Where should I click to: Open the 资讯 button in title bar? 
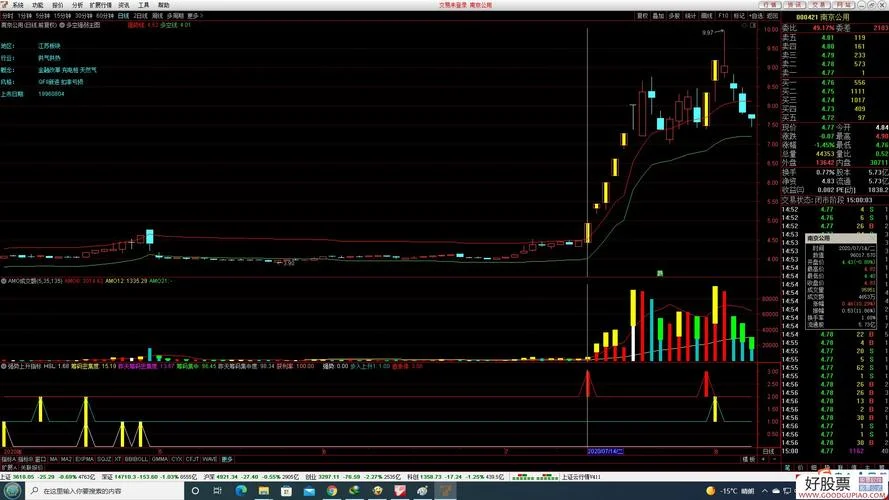pos(794,5)
